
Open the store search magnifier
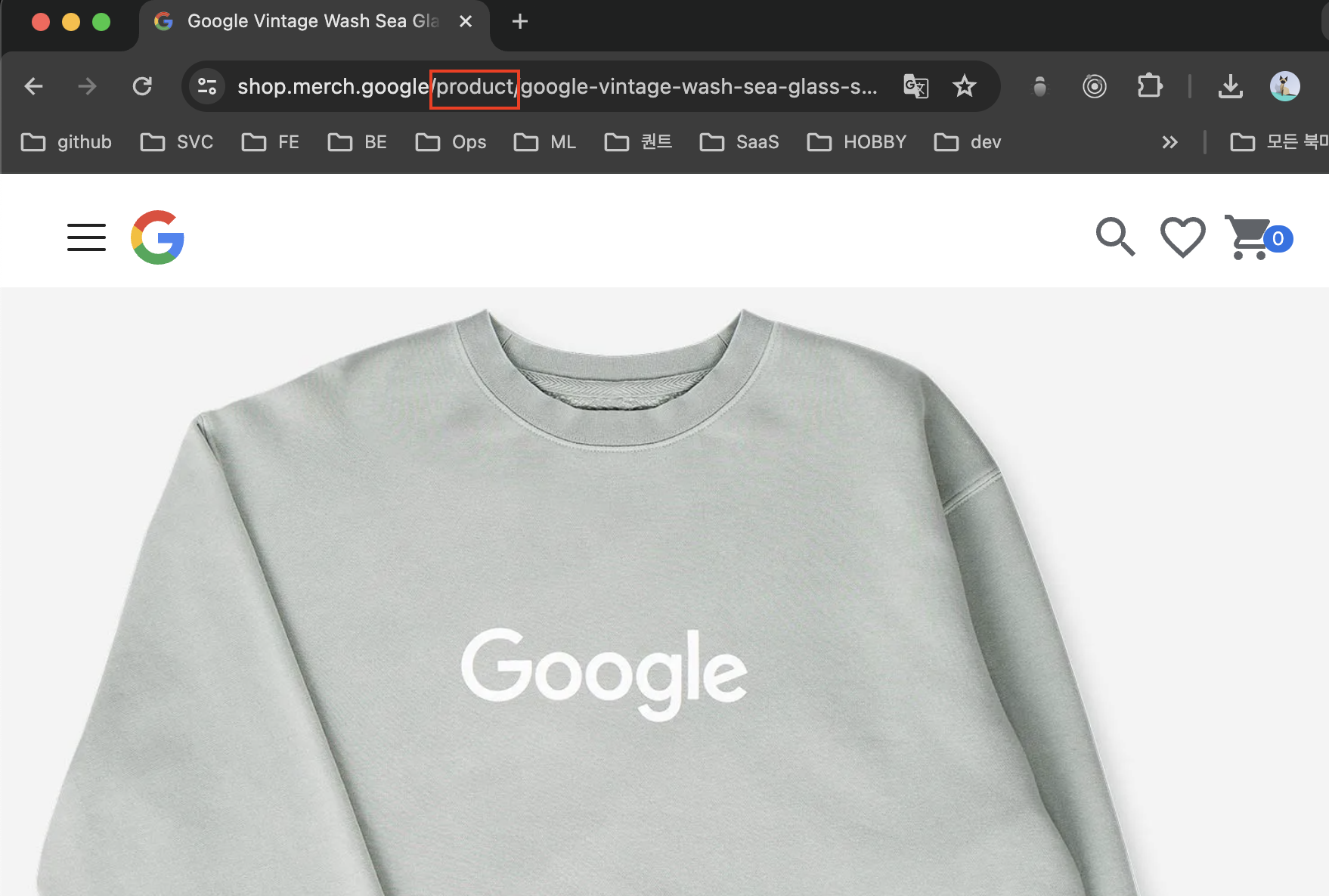point(1116,237)
